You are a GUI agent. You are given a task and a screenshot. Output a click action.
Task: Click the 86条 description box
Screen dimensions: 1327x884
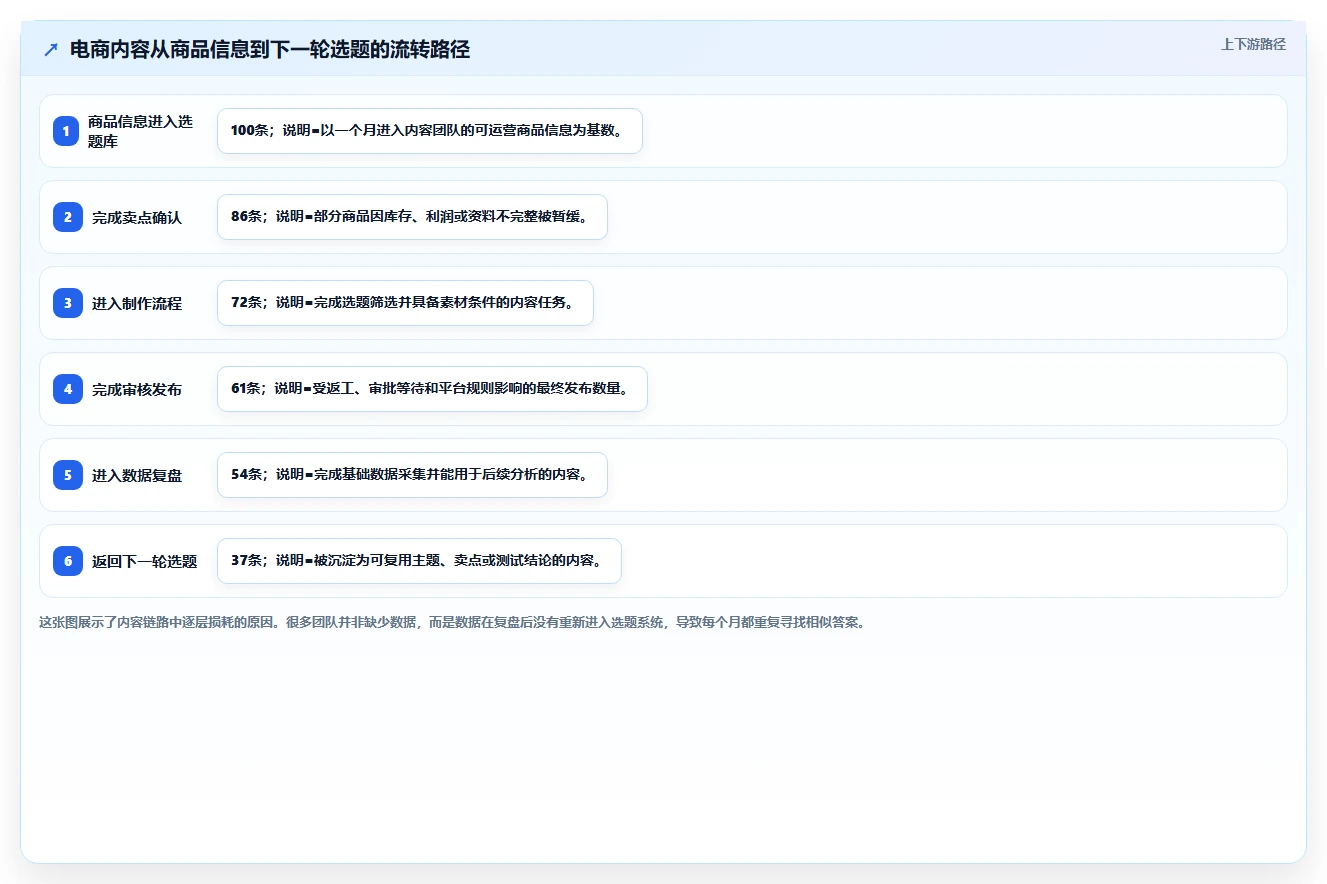point(412,217)
